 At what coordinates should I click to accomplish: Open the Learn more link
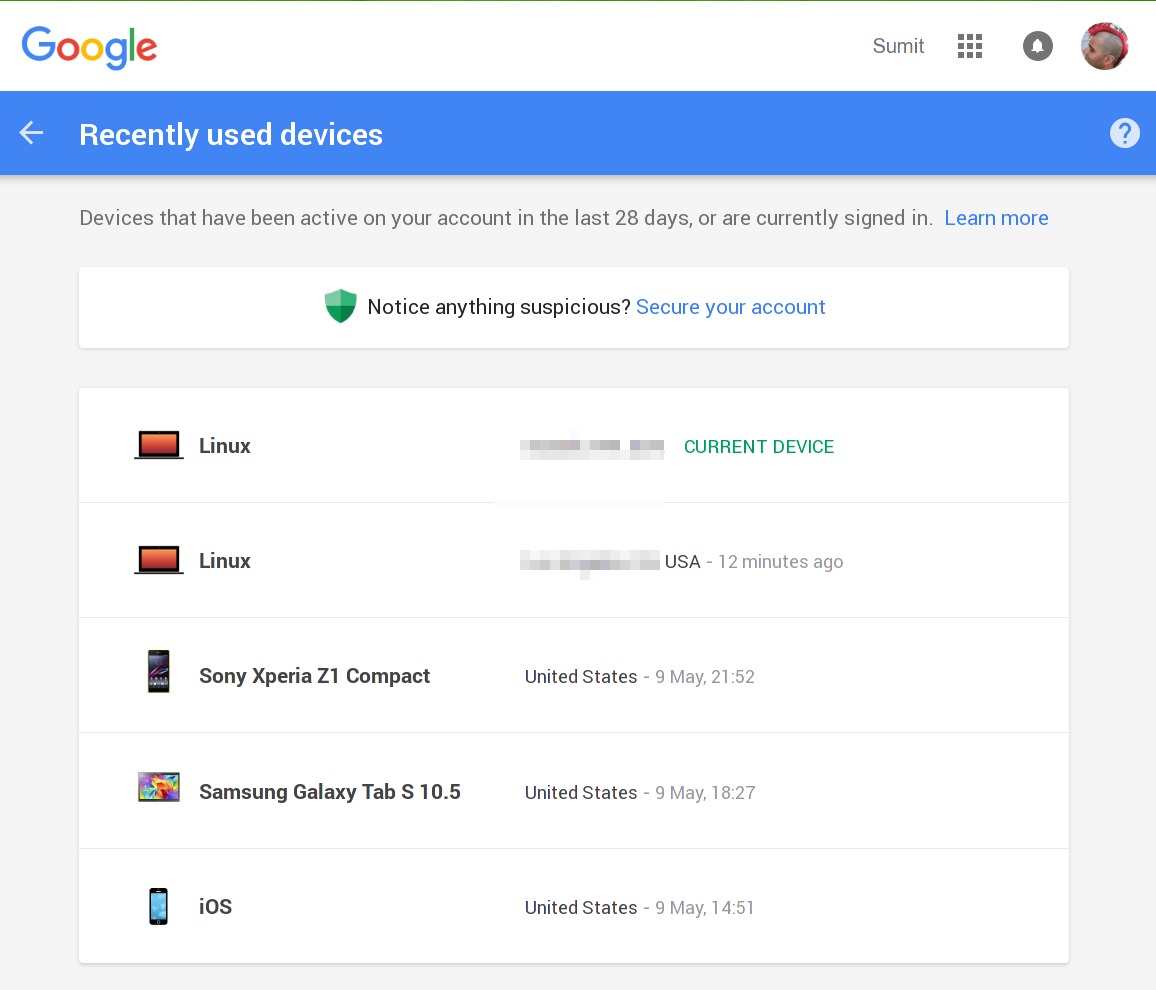(x=996, y=217)
